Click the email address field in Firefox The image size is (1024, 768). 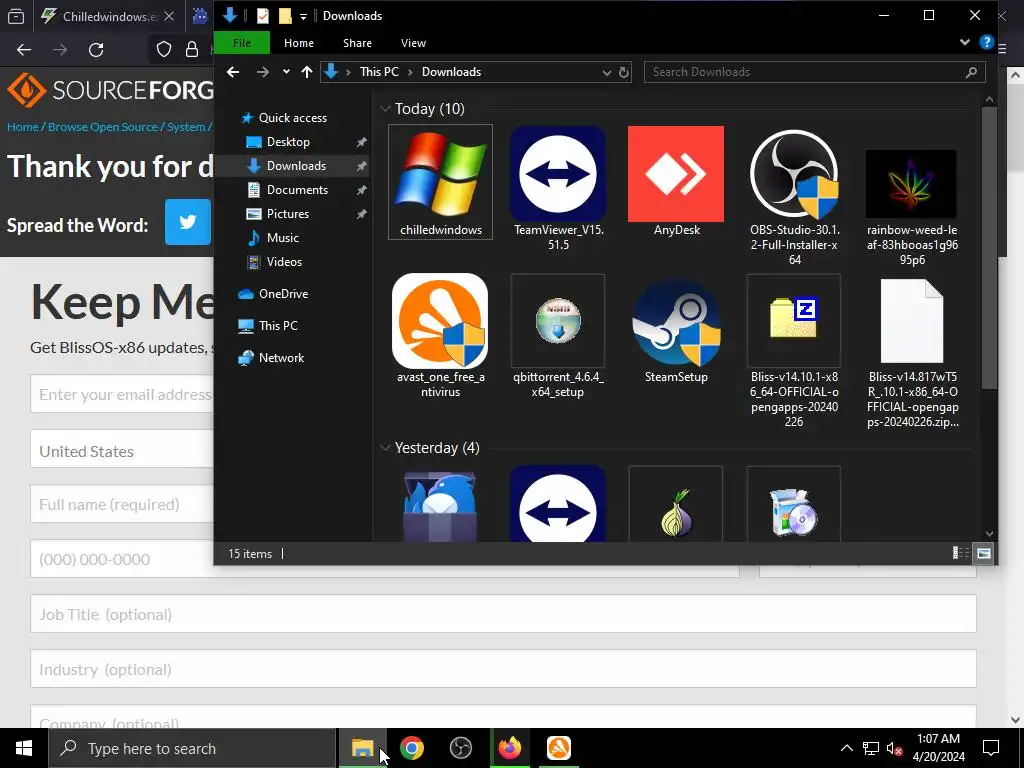click(x=121, y=394)
